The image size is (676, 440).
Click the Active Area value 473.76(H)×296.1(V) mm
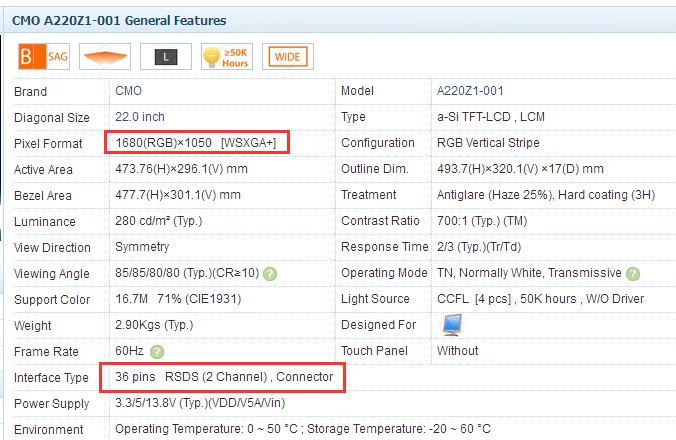click(x=181, y=169)
